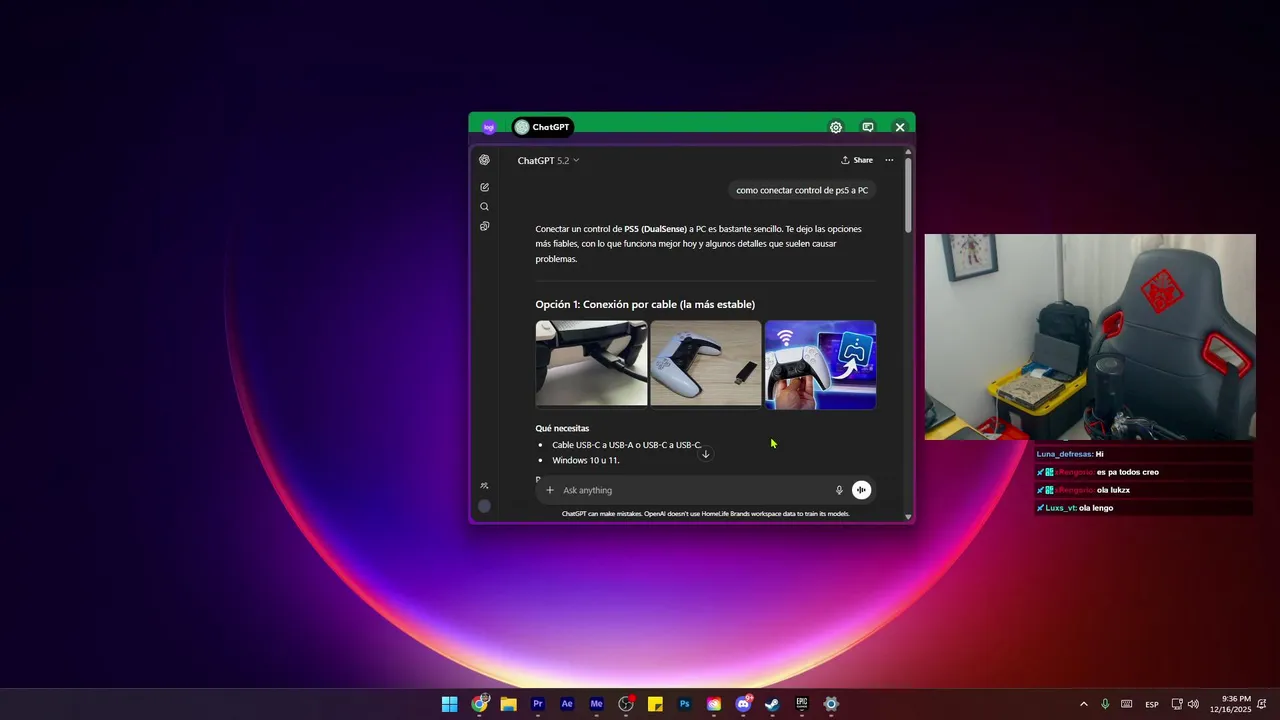This screenshot has width=1280, height=720.
Task: Click 'Cable USB-C a USB-A' bullet text
Action: (627, 445)
